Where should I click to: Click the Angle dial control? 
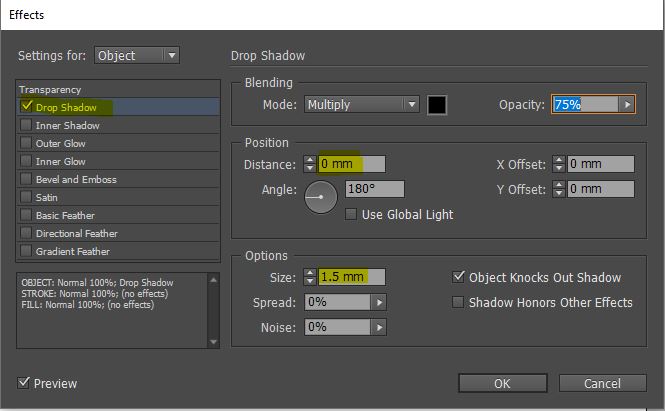click(321, 198)
